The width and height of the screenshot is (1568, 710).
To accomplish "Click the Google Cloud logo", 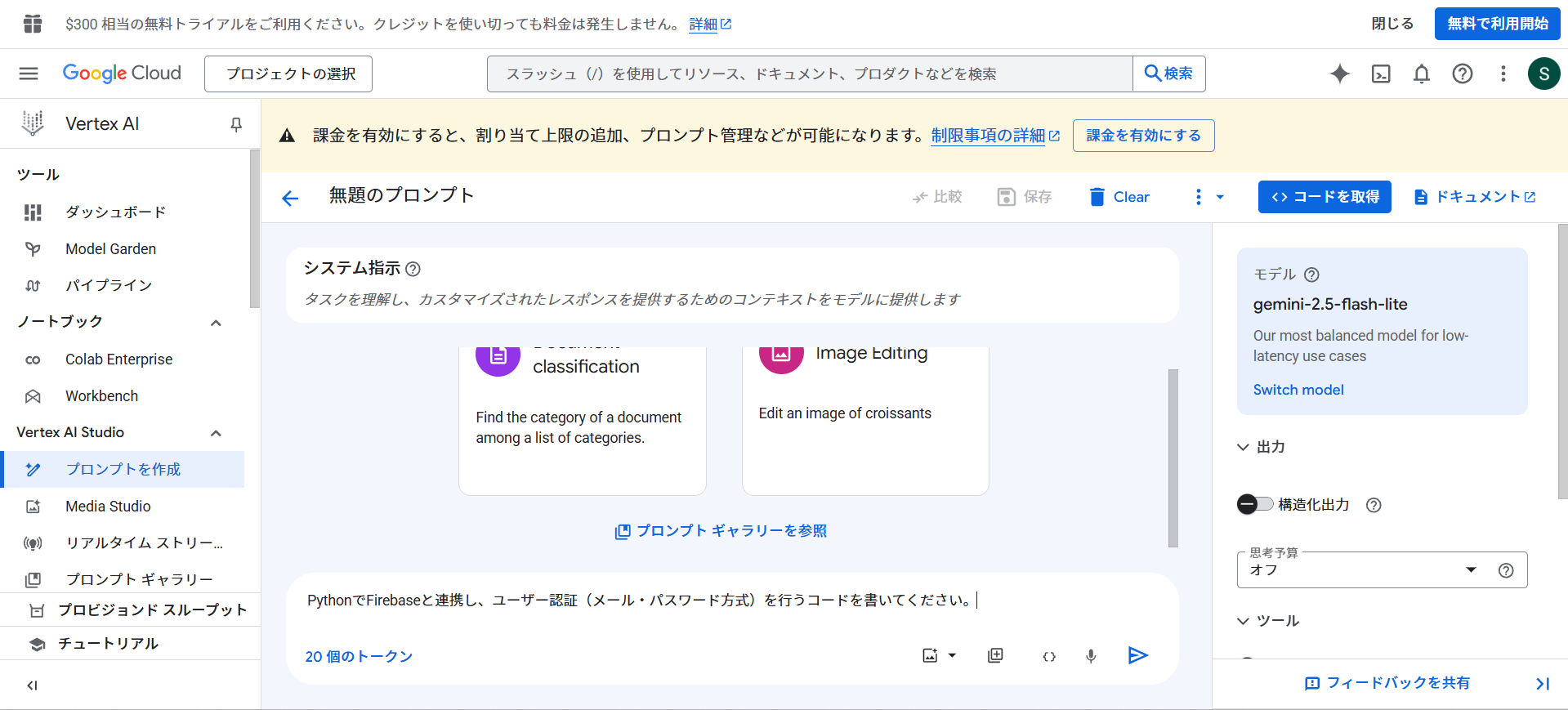I will (122, 74).
